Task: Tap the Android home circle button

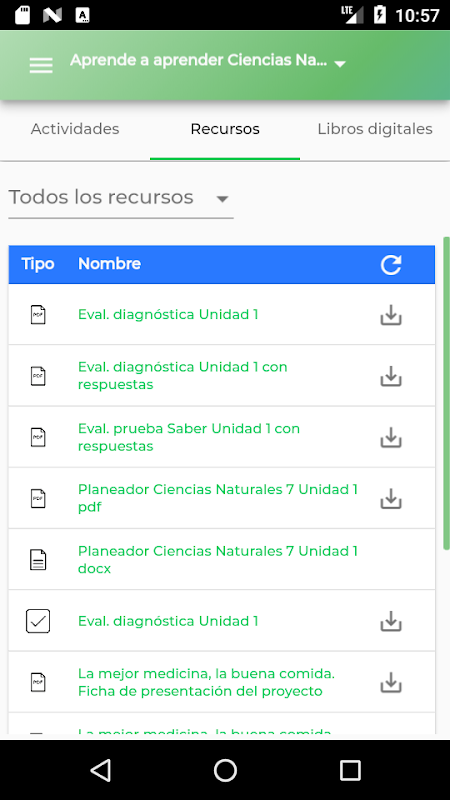Action: click(x=225, y=770)
